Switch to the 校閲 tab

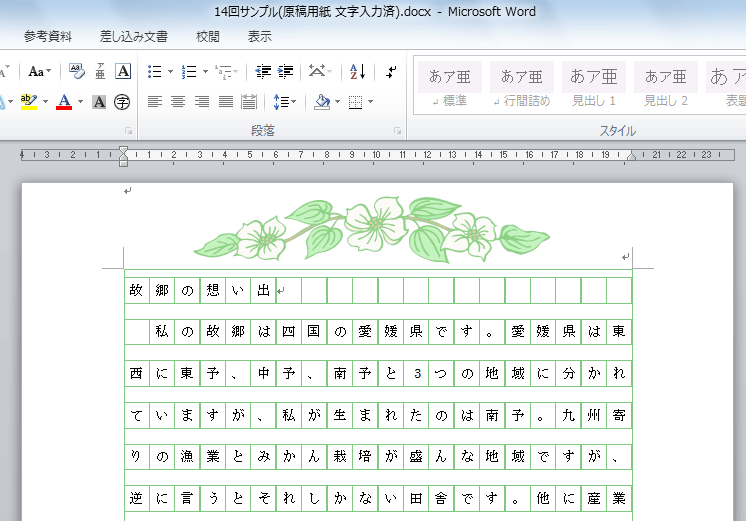208,37
